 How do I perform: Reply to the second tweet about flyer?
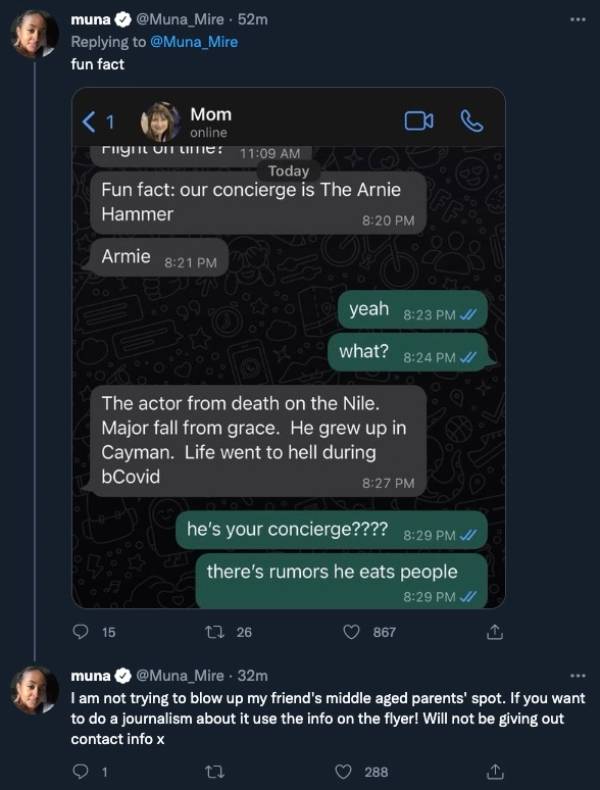pos(82,771)
